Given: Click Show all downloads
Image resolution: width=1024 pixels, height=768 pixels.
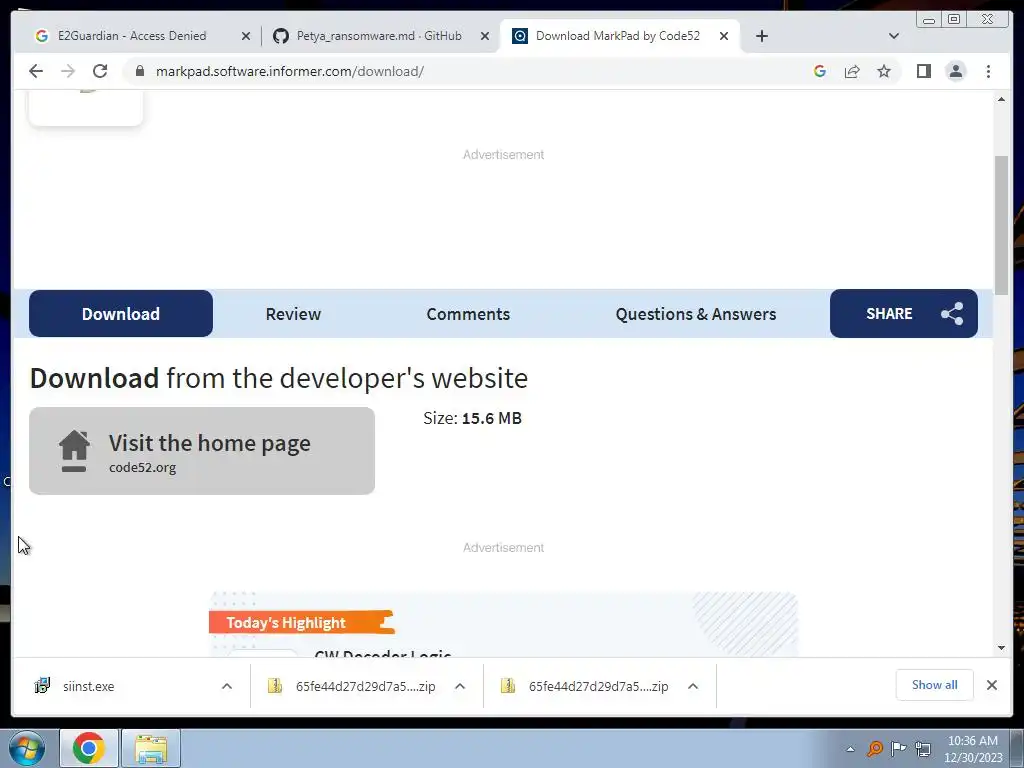Looking at the screenshot, I should click(935, 684).
